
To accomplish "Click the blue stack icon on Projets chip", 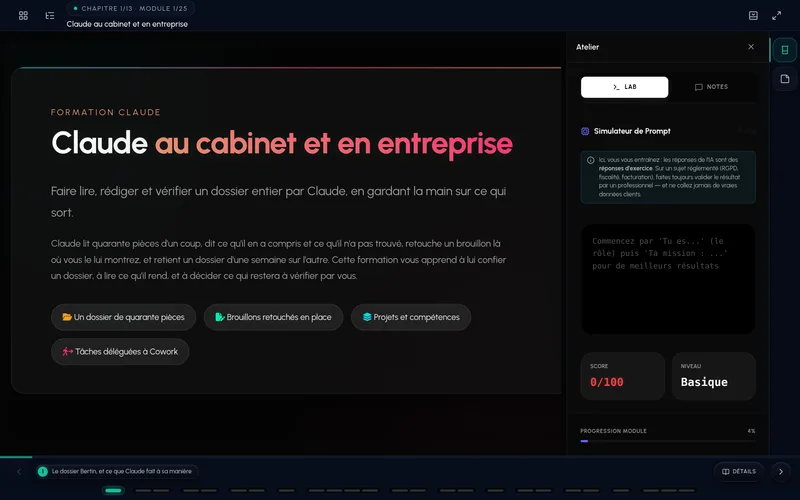I will [x=367, y=317].
